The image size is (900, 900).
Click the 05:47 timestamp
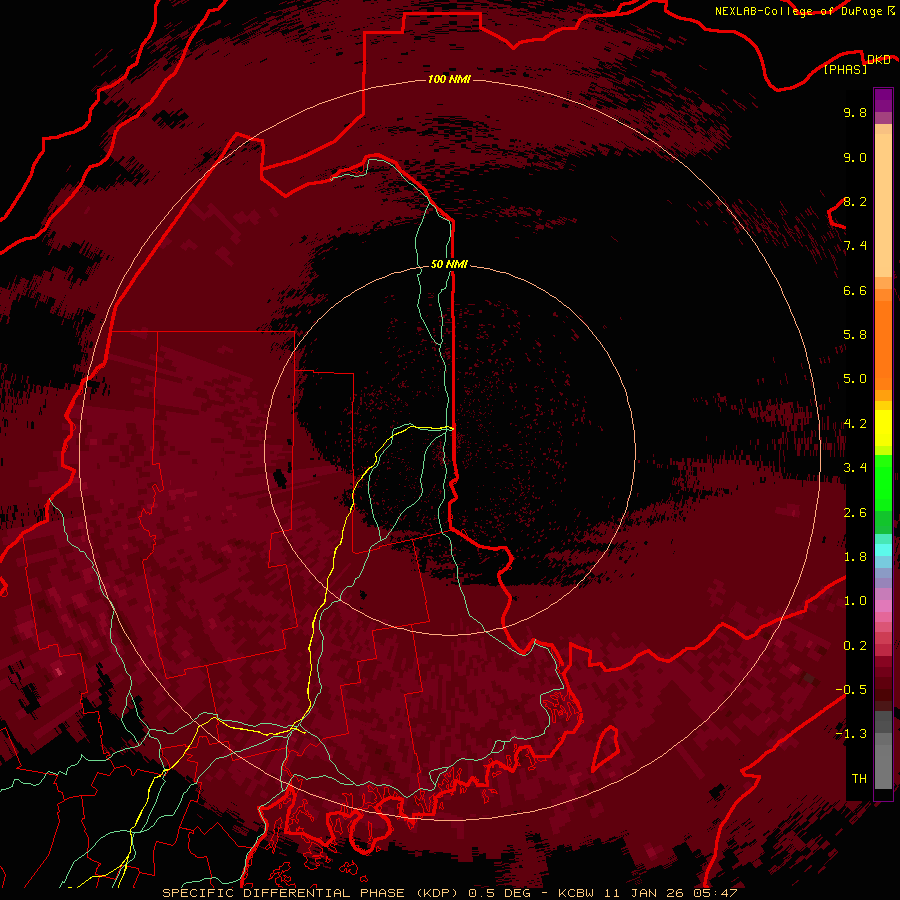click(x=715, y=893)
